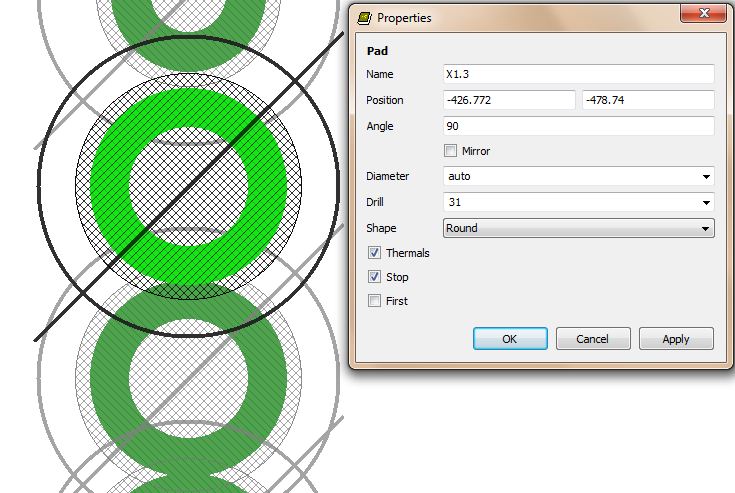Uncheck the Stop checkbox
Image resolution: width=735 pixels, height=493 pixels.
pos(374,277)
